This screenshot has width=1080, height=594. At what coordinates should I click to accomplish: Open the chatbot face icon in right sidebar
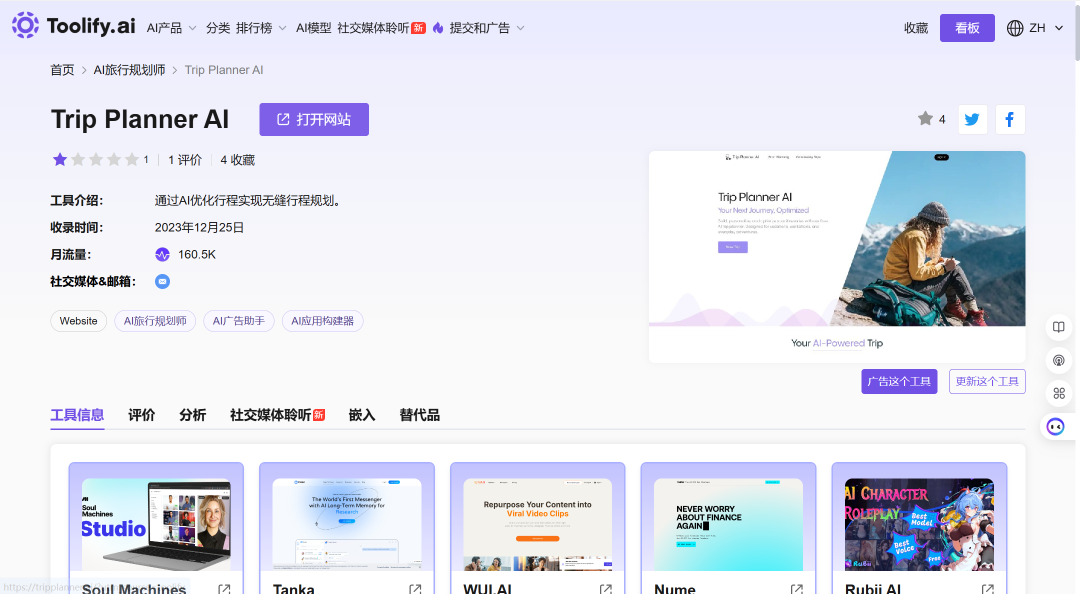tap(1056, 427)
